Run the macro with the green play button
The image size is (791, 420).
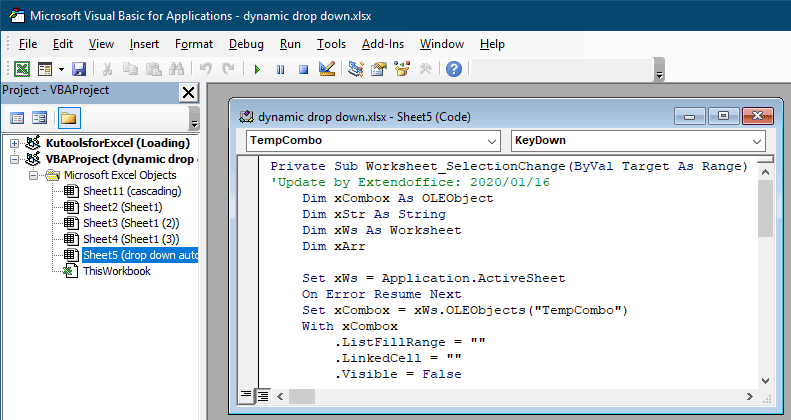[x=257, y=69]
